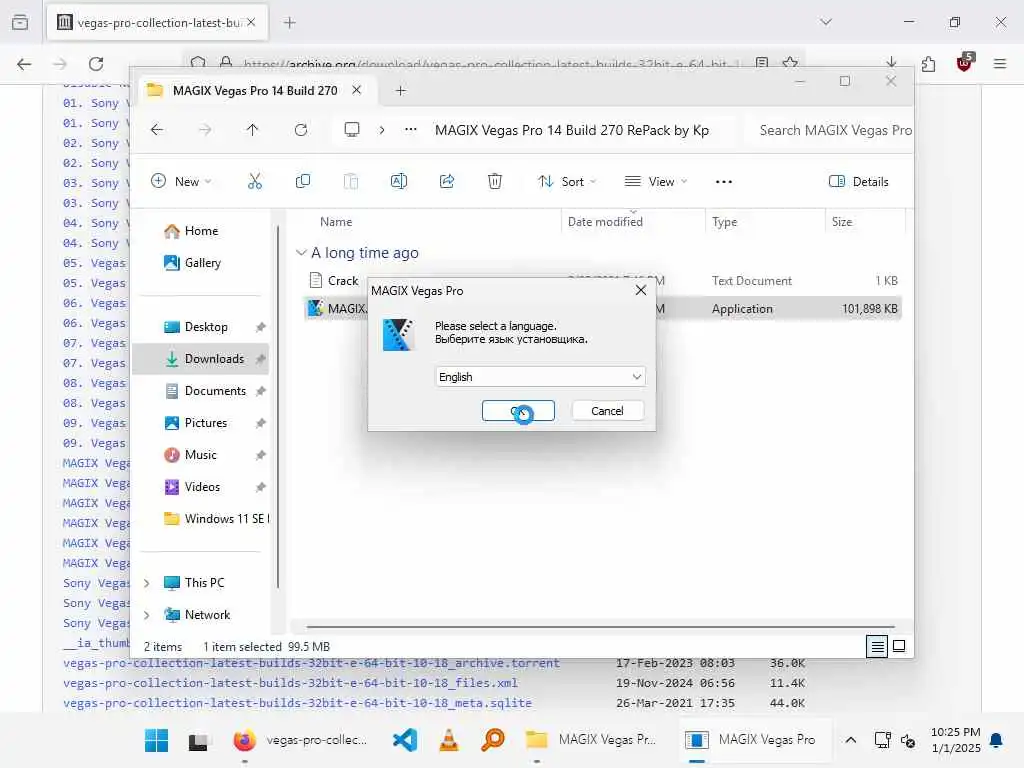Sort files by Size column header
This screenshot has height=768, width=1024.
click(x=842, y=222)
